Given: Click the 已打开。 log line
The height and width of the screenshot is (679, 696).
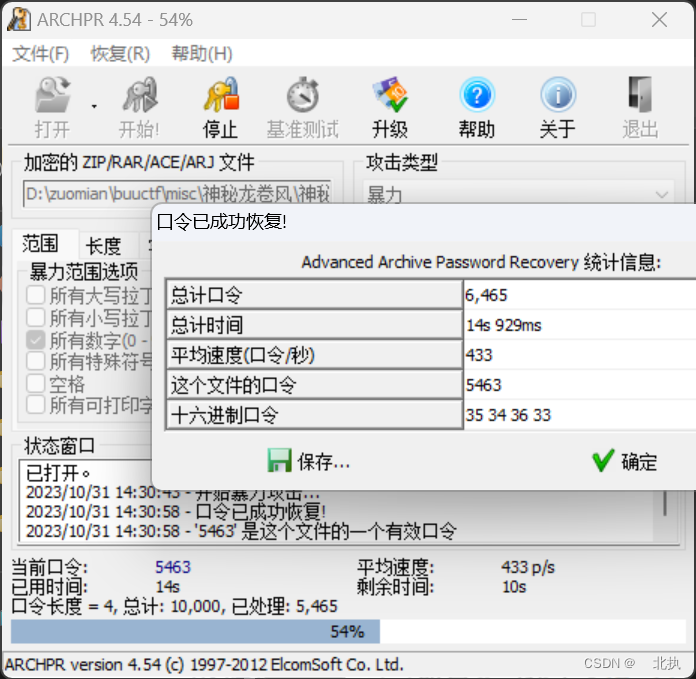Looking at the screenshot, I should (58, 473).
